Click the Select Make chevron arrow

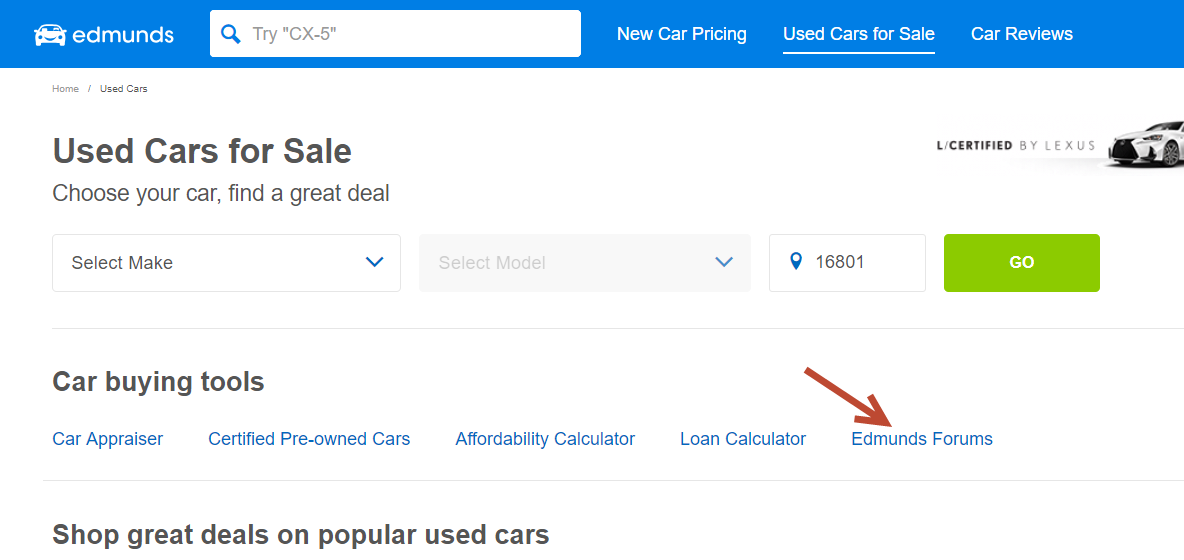375,262
